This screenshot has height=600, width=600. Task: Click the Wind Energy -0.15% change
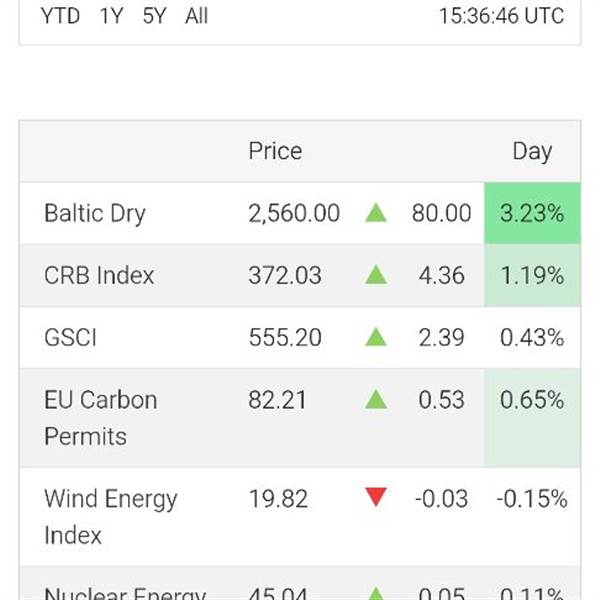tap(532, 498)
